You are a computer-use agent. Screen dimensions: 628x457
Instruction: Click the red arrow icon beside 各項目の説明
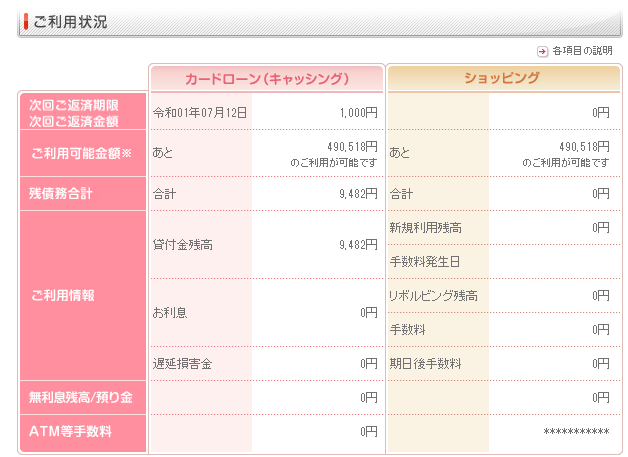(542, 51)
